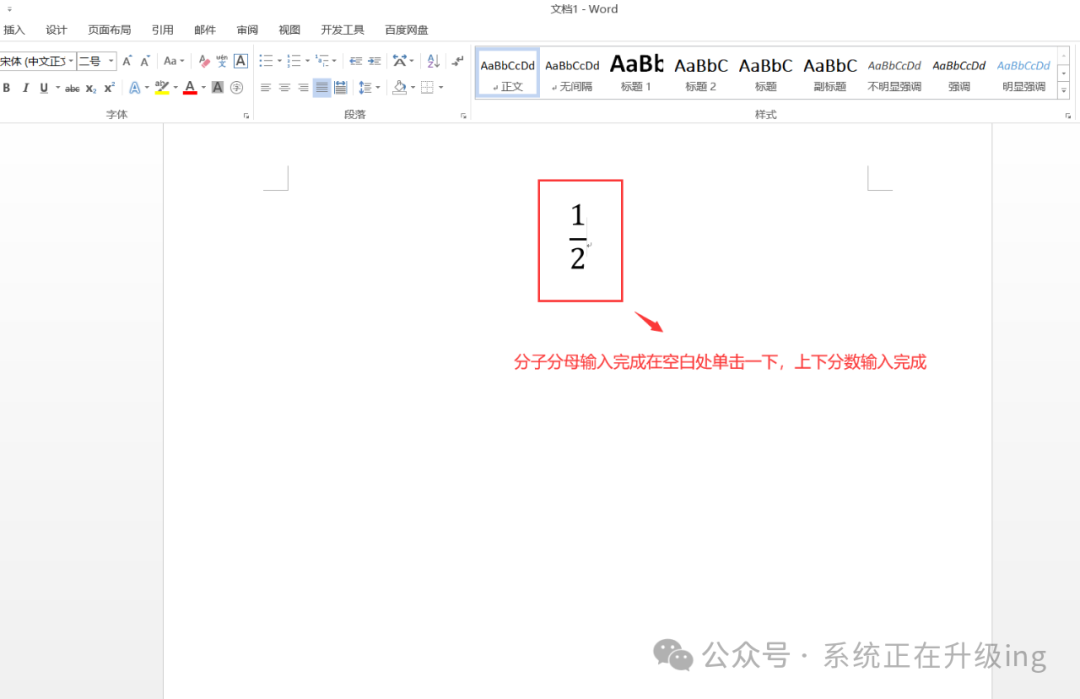Viewport: 1080px width, 699px height.
Task: Apply 标题 1 style
Action: point(636,73)
